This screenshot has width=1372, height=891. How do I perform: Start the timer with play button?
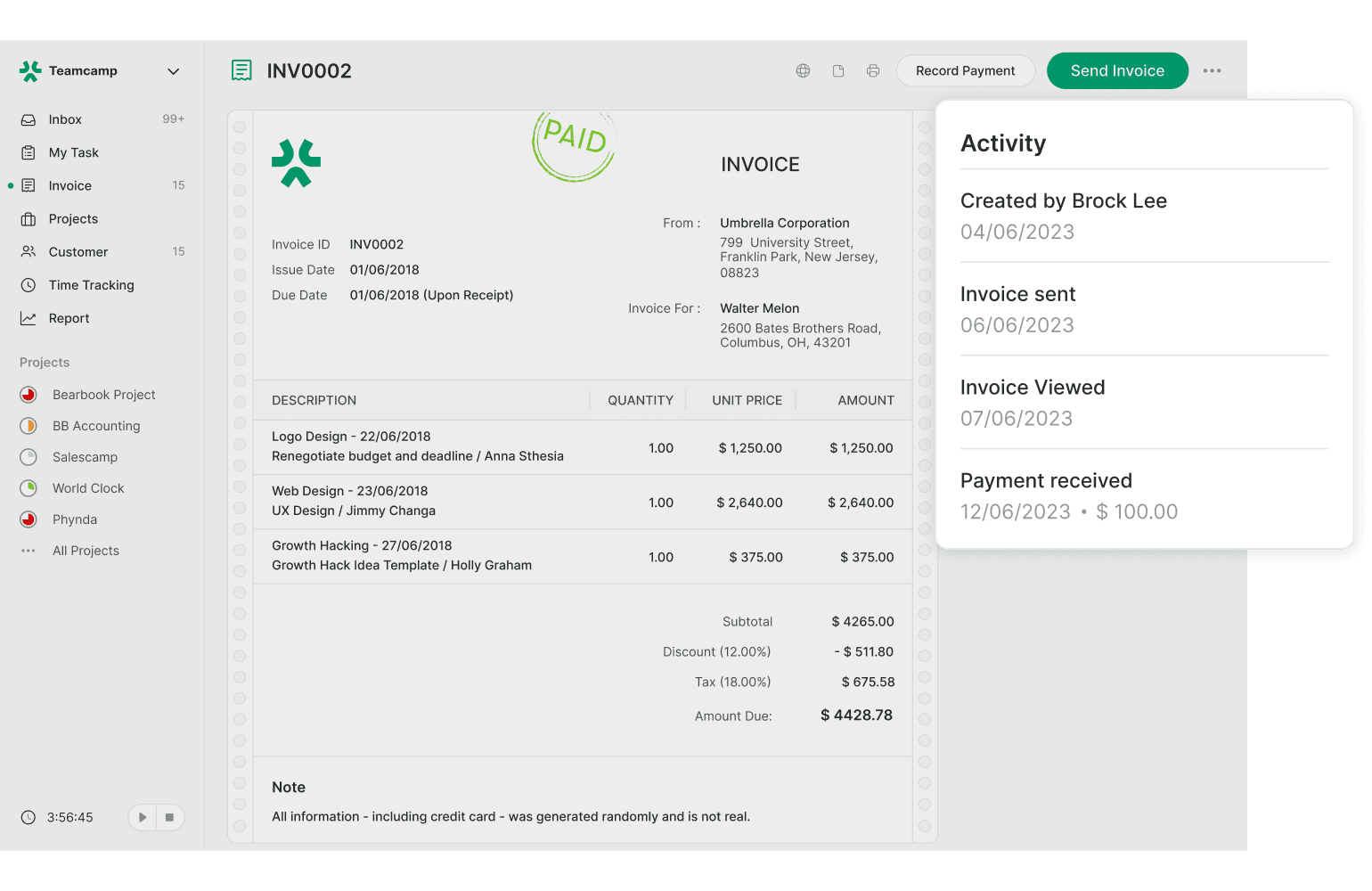[x=143, y=817]
